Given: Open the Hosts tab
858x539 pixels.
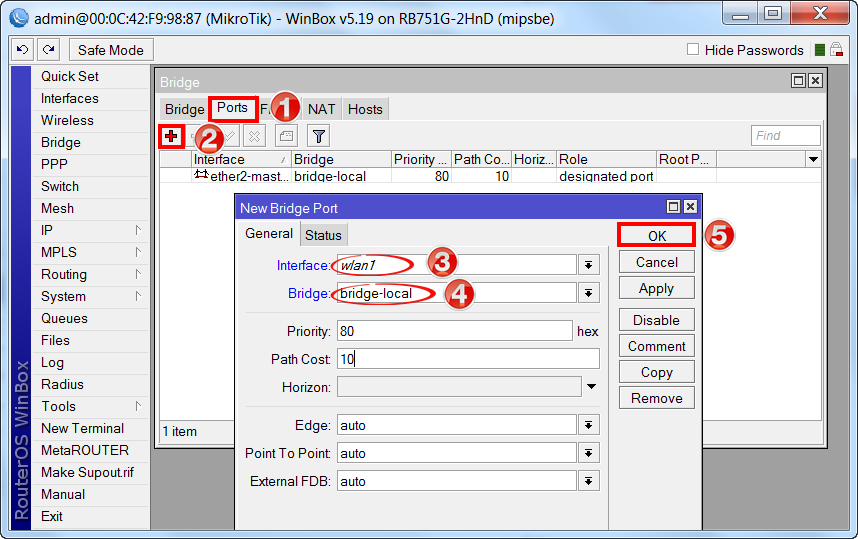Looking at the screenshot, I should click(x=365, y=109).
